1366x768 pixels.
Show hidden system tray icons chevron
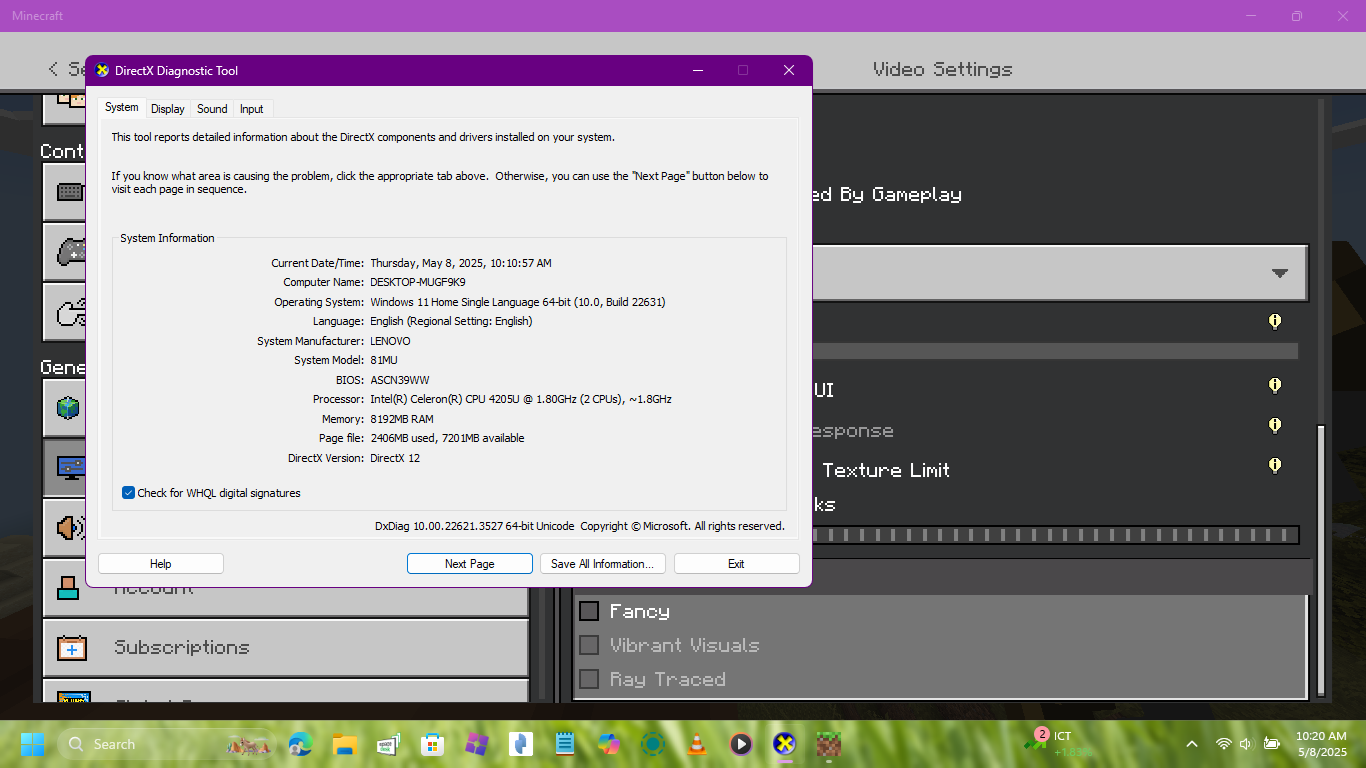tap(1191, 744)
